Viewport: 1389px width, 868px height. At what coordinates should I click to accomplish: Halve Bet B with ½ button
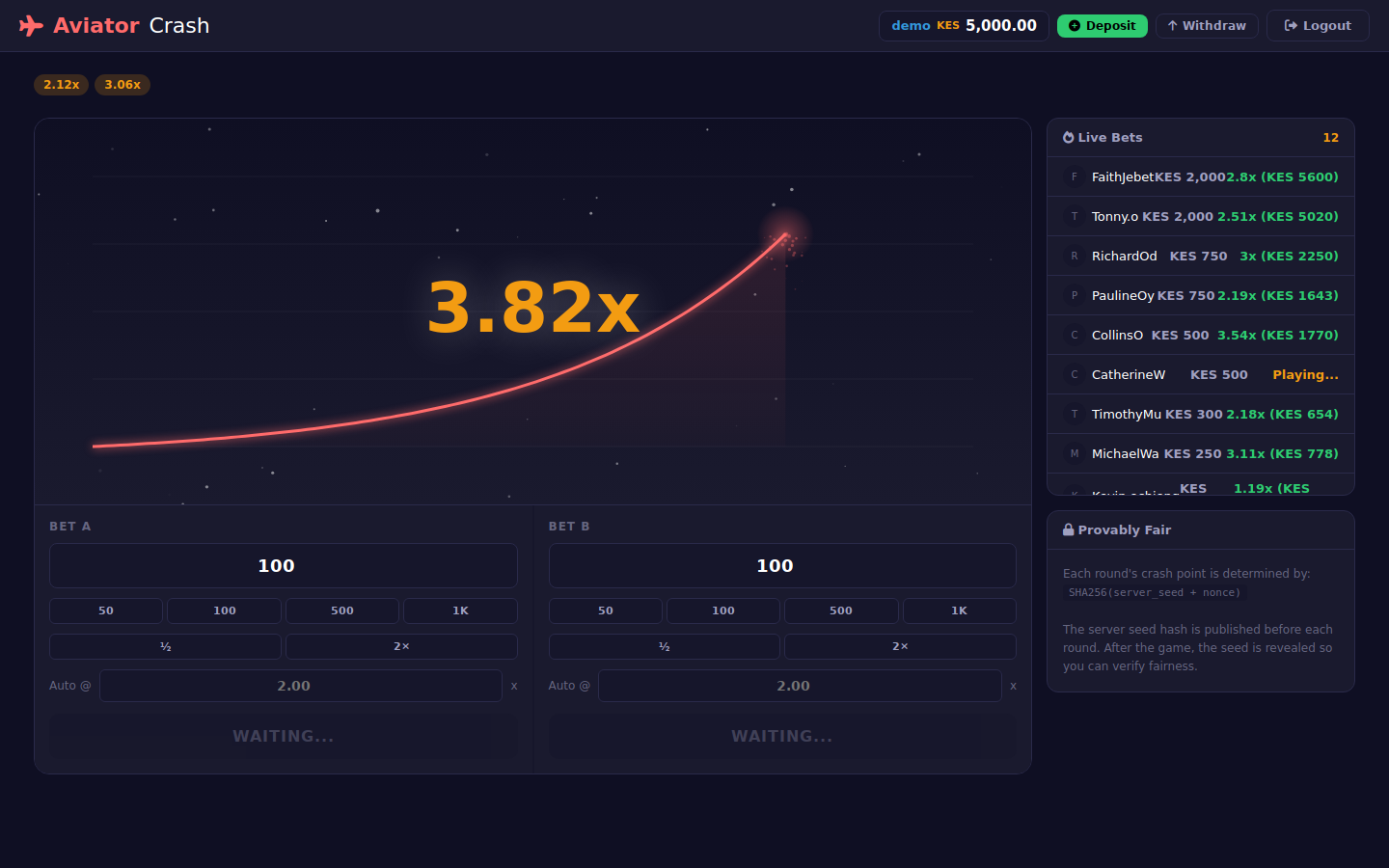coord(665,647)
